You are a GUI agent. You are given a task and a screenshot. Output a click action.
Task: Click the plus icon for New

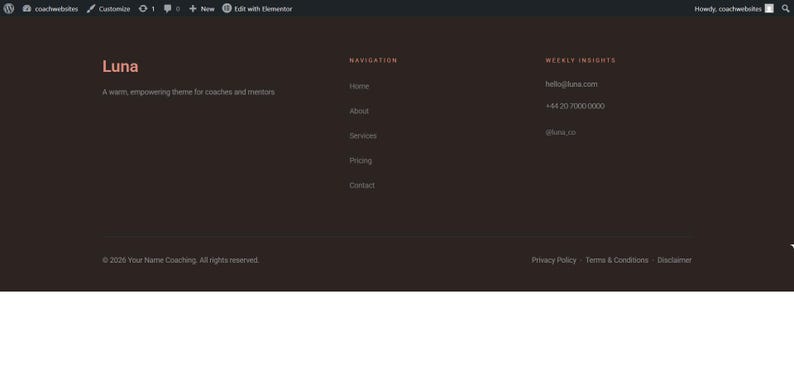(x=192, y=9)
